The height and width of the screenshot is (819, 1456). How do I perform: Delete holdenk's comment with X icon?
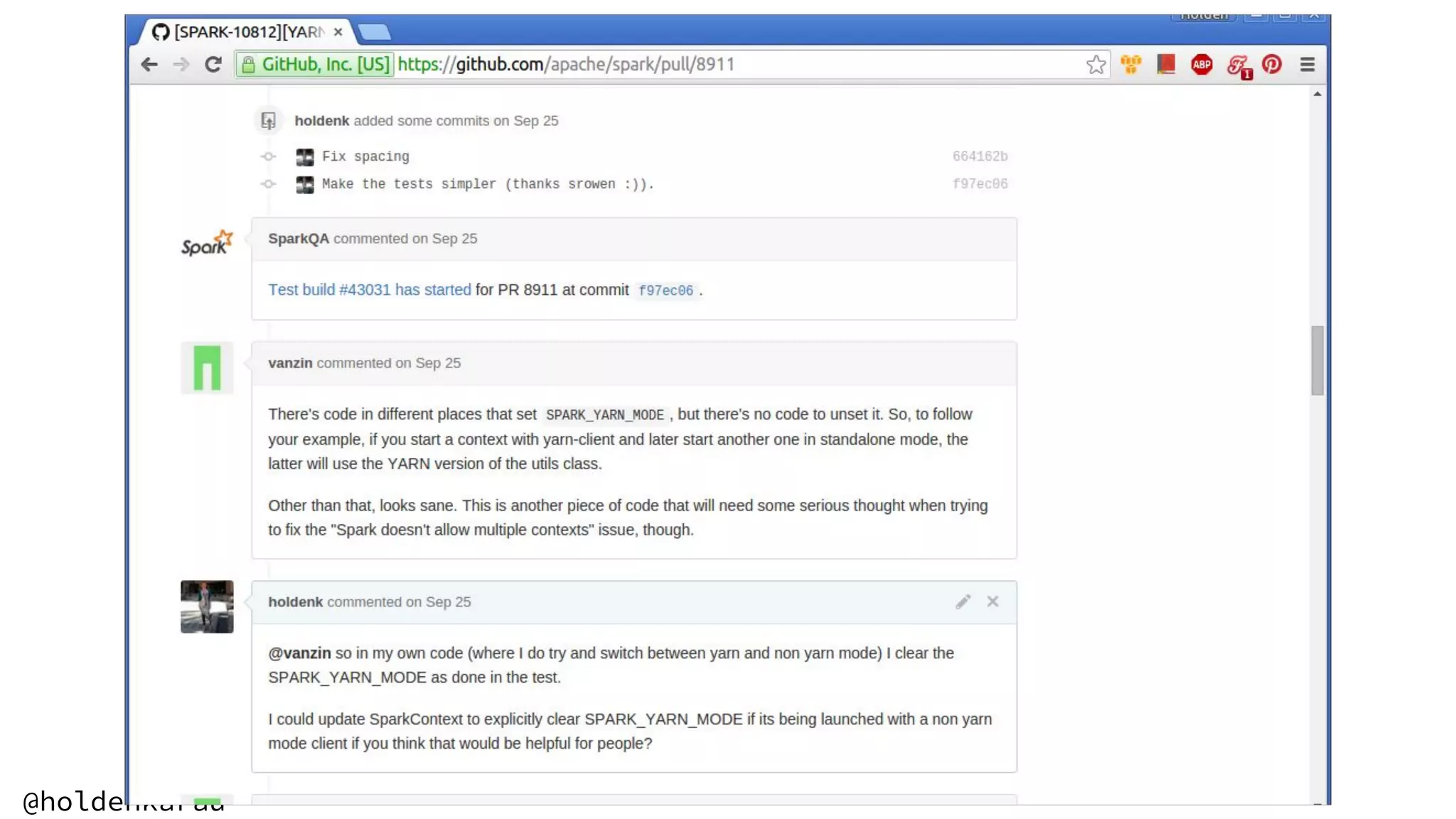992,601
